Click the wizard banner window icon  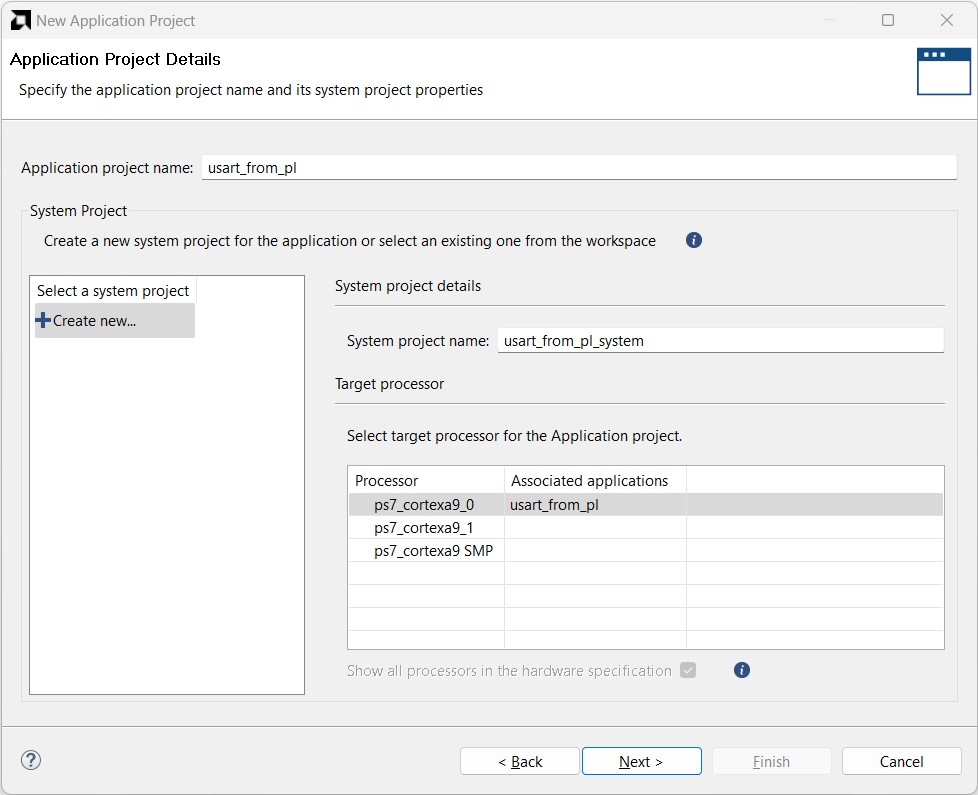(x=944, y=72)
